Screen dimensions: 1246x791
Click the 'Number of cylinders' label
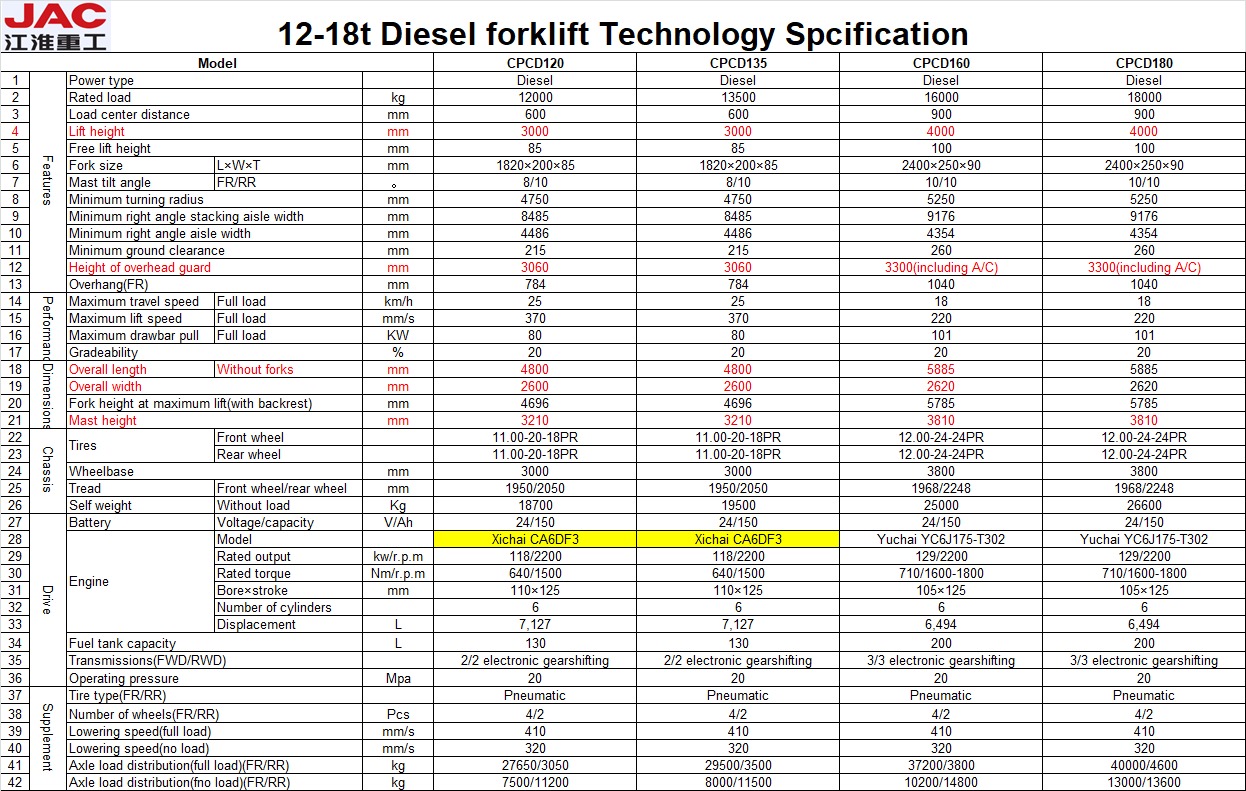pyautogui.click(x=274, y=608)
